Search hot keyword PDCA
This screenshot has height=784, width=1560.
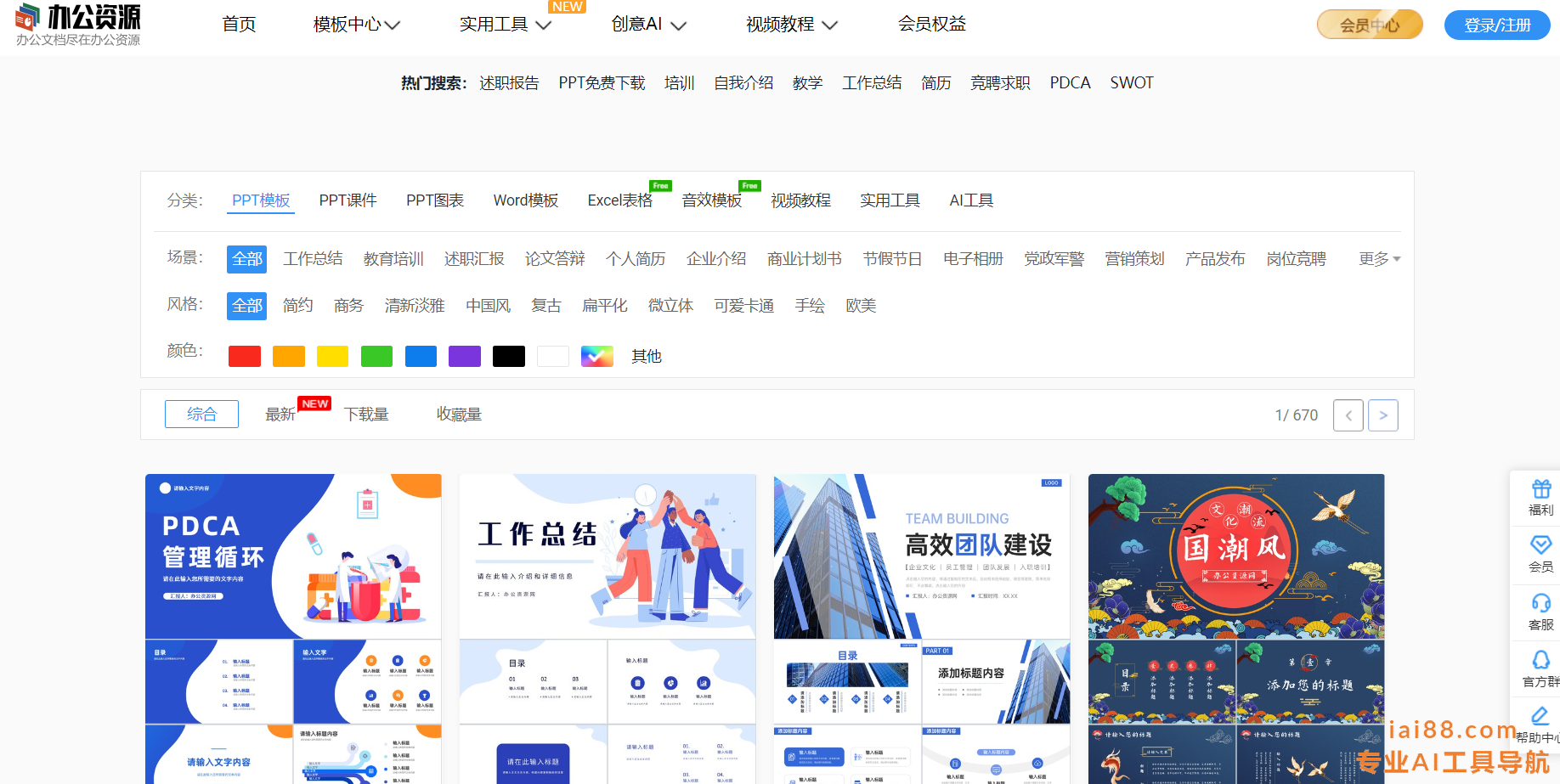(1070, 83)
